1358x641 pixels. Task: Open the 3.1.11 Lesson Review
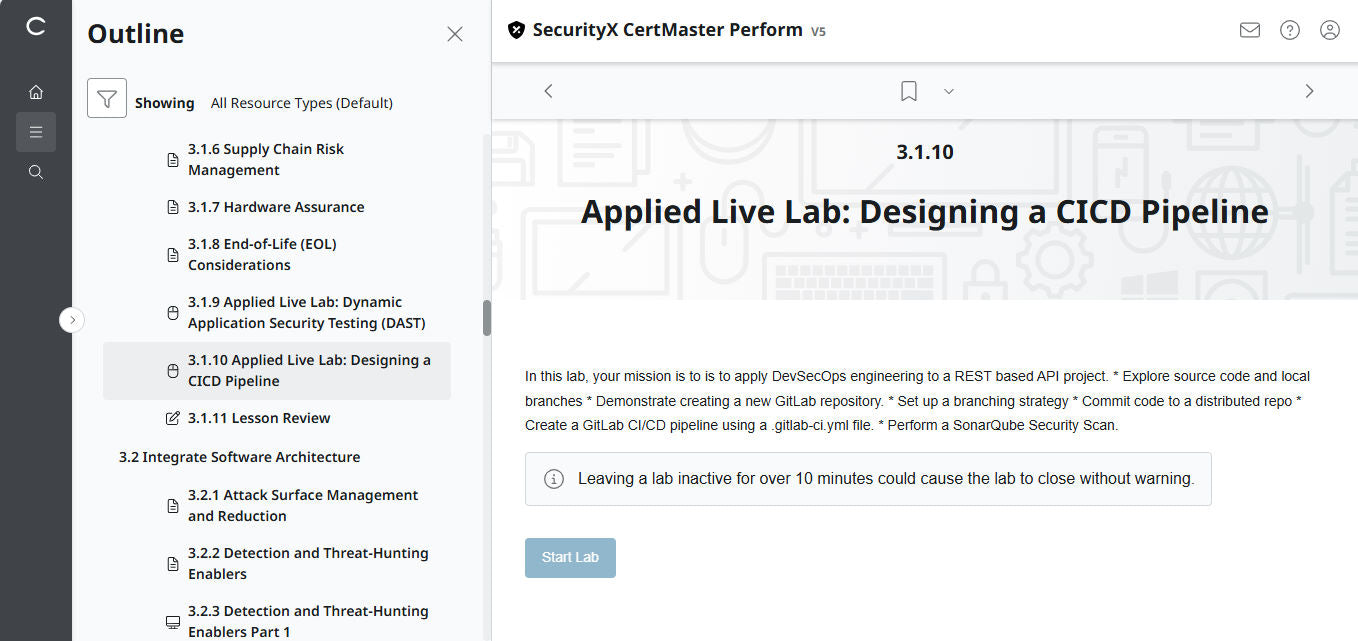point(260,417)
